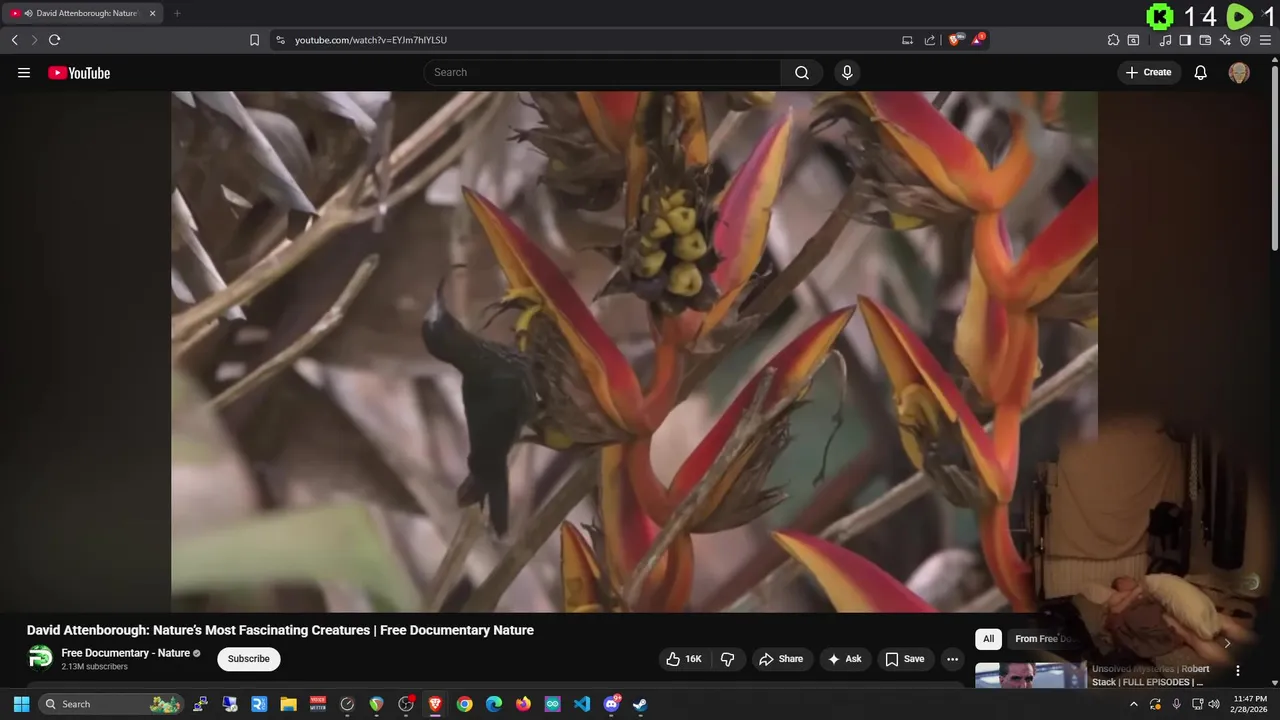Click the page vertical scrollbar

(1274, 160)
